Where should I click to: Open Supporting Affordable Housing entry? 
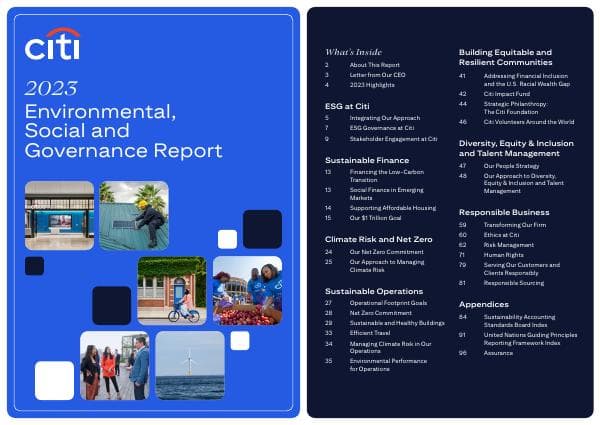[393, 208]
